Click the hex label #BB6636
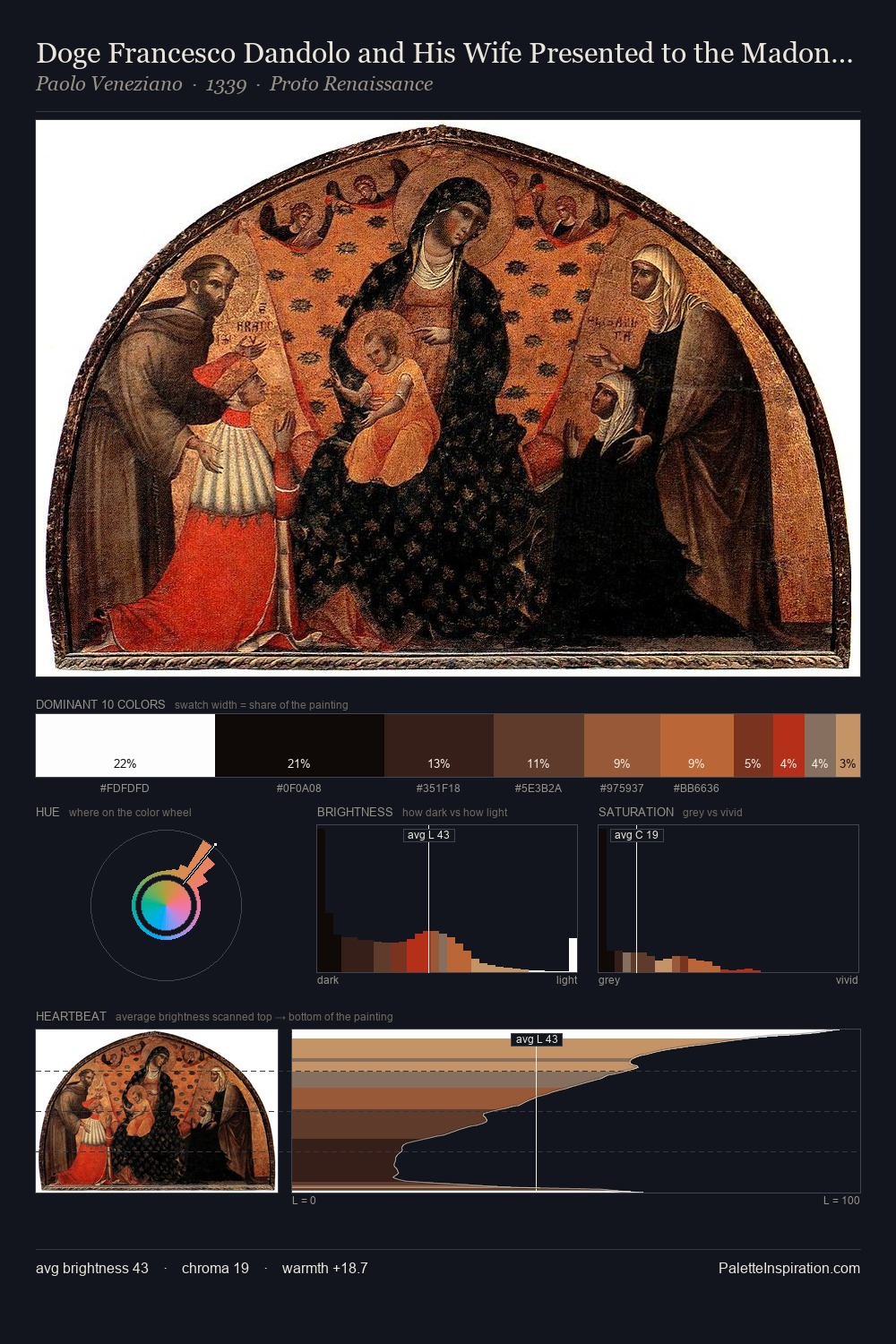 (x=696, y=788)
